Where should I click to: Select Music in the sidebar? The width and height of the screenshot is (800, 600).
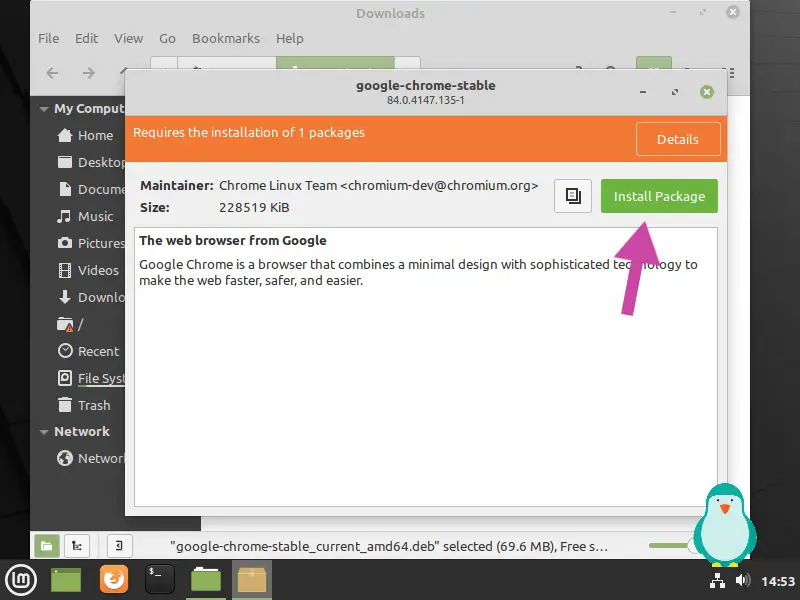click(85, 216)
